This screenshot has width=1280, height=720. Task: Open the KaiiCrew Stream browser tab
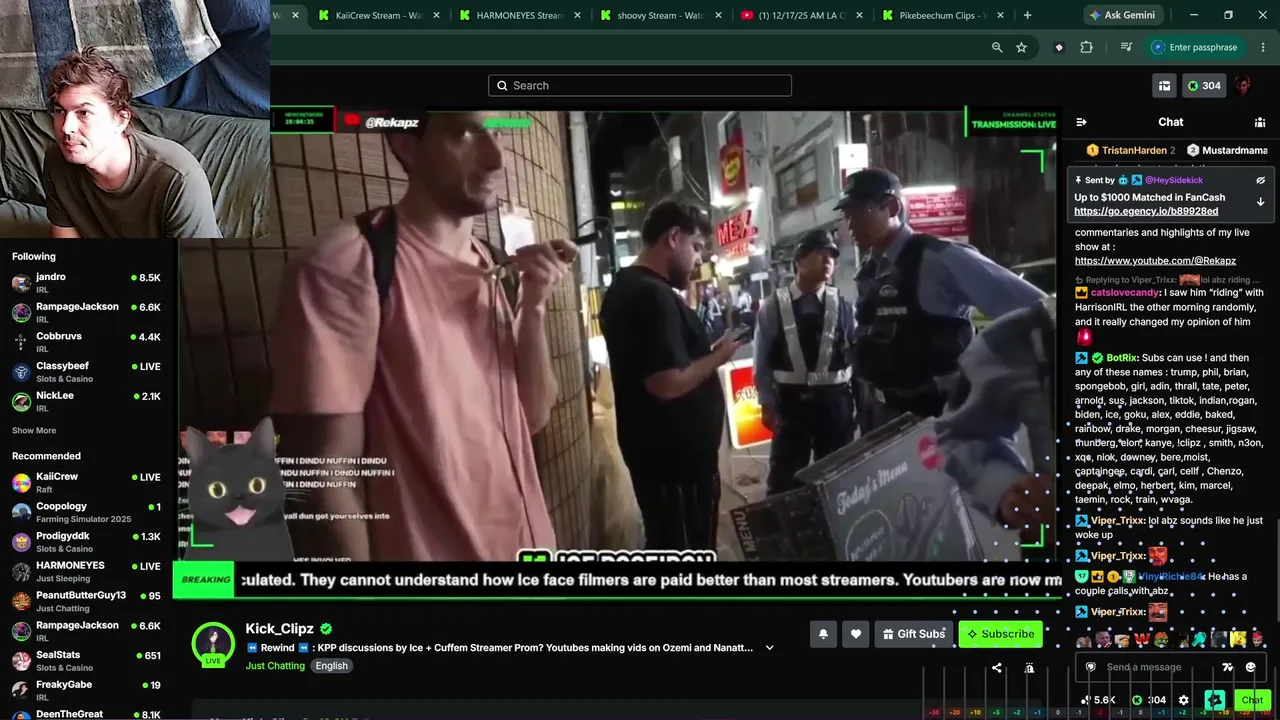click(377, 15)
